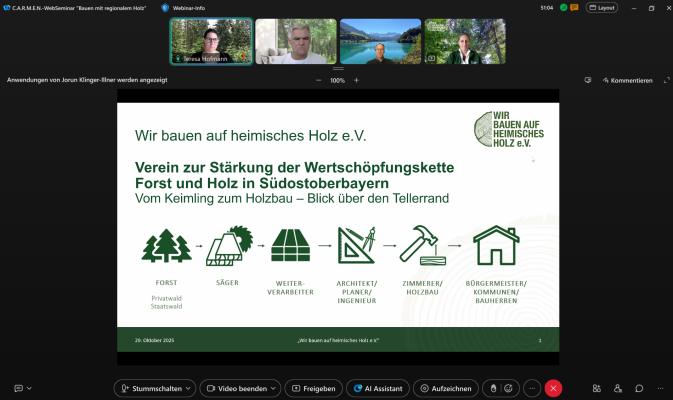Click the microphone icon in Stummschalten button

125,388
